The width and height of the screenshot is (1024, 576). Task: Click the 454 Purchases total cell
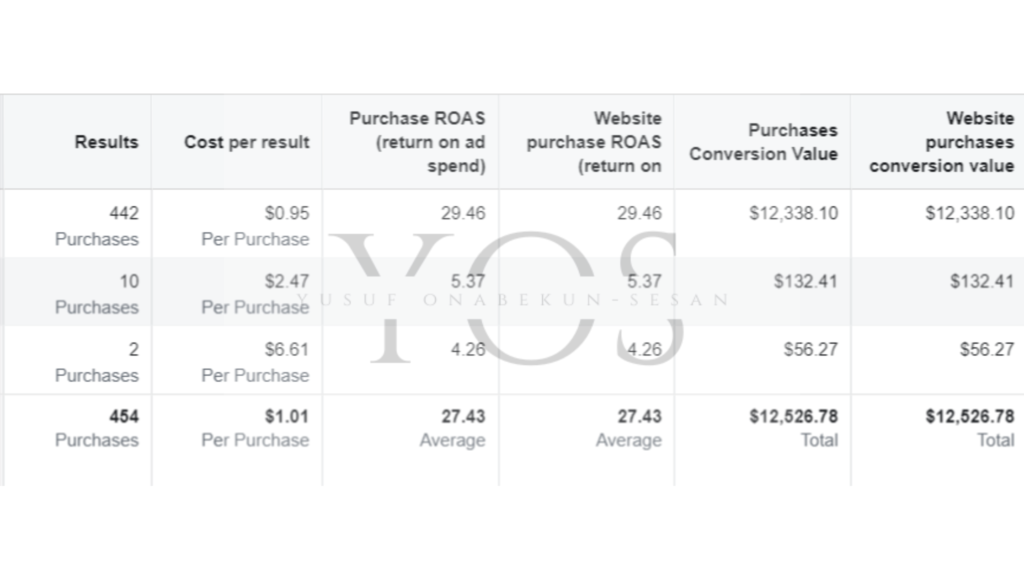(x=97, y=428)
